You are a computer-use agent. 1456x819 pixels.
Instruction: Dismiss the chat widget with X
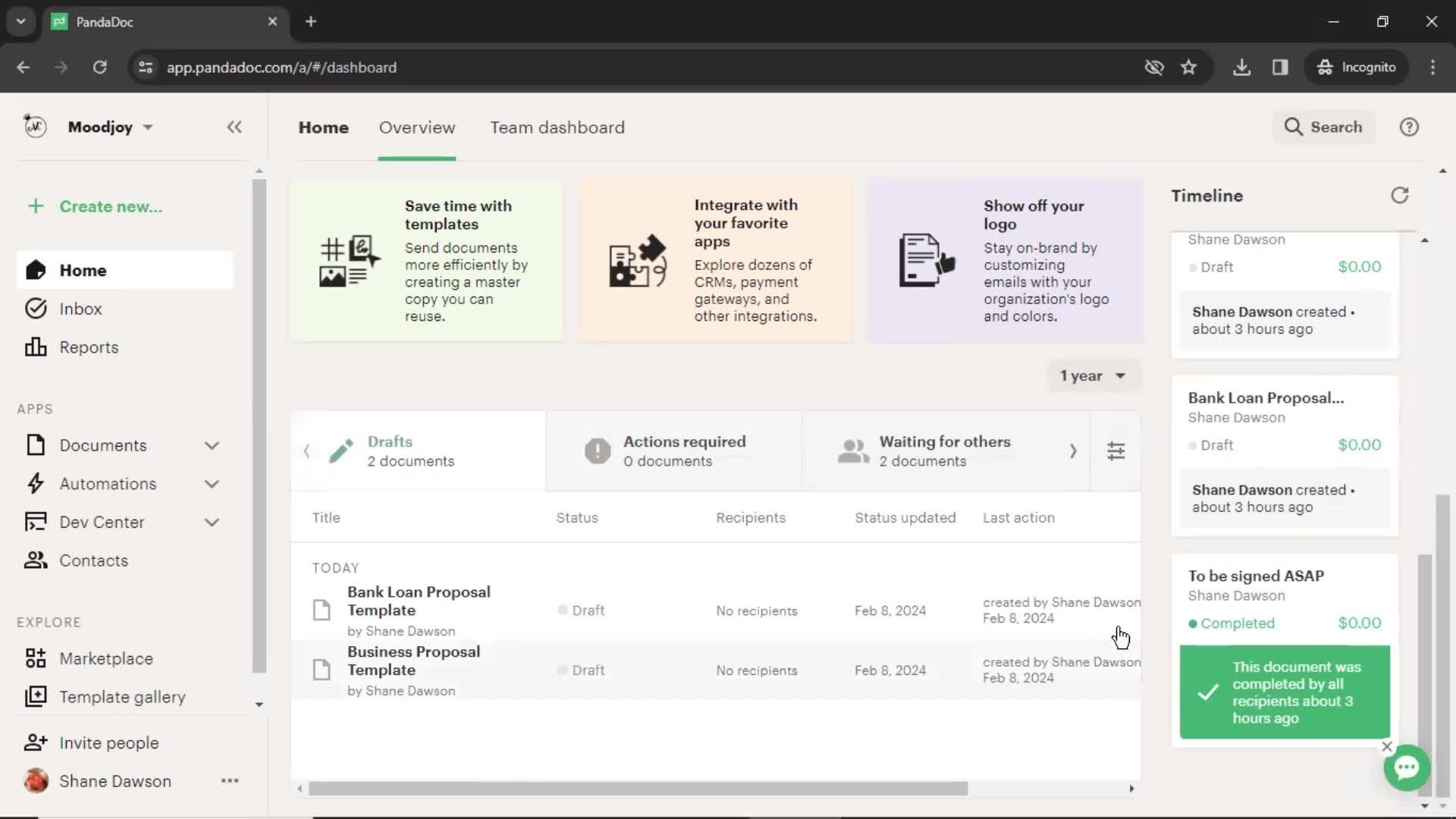(1387, 746)
